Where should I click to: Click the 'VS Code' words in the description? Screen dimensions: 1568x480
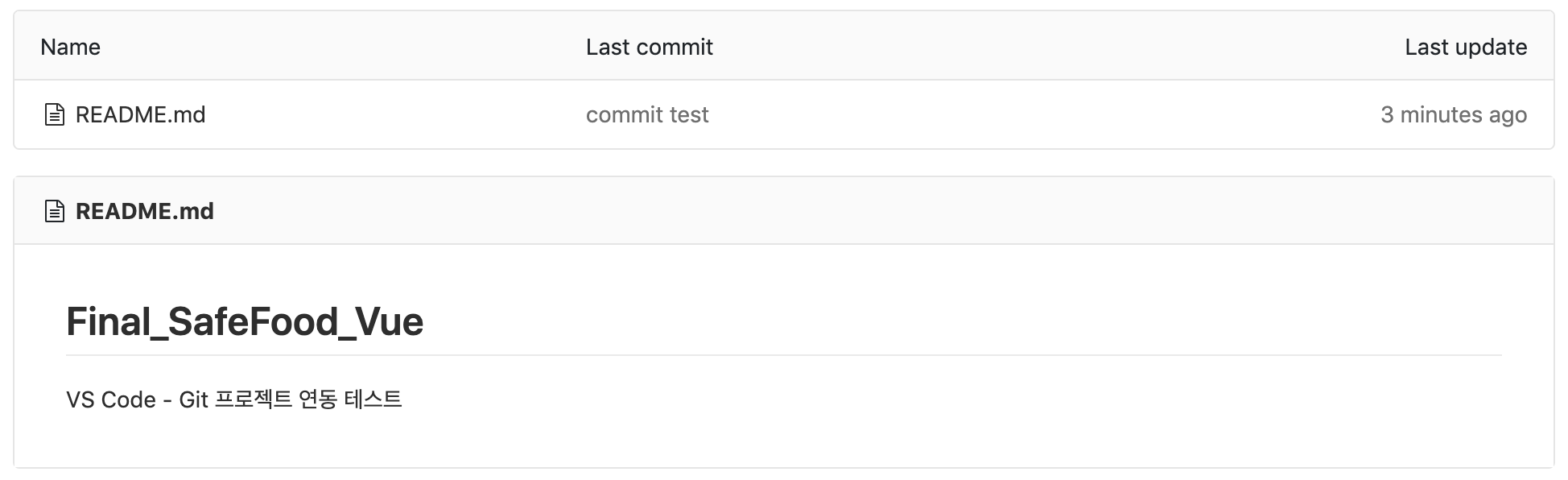point(110,399)
